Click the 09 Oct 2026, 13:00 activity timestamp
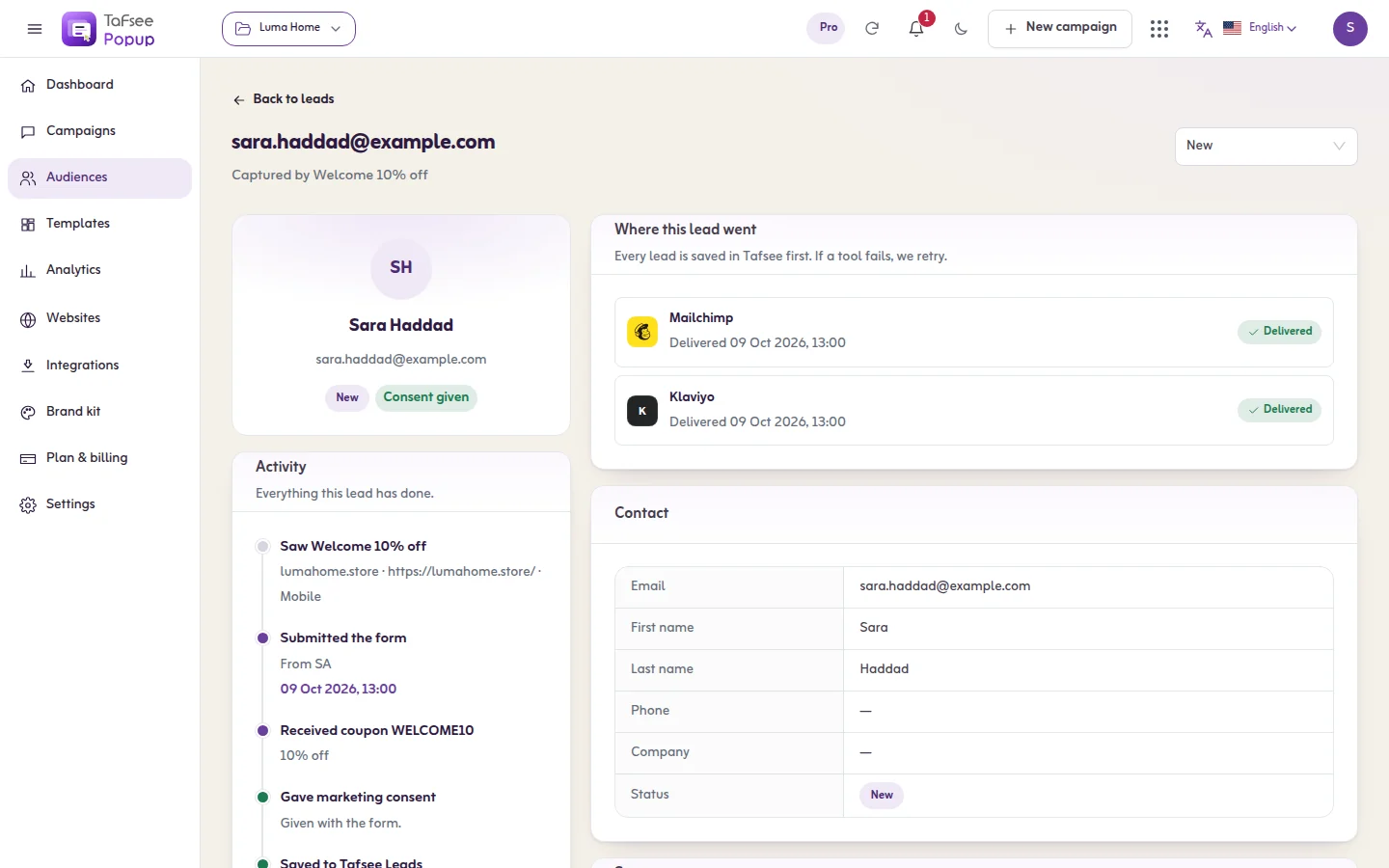 [339, 690]
